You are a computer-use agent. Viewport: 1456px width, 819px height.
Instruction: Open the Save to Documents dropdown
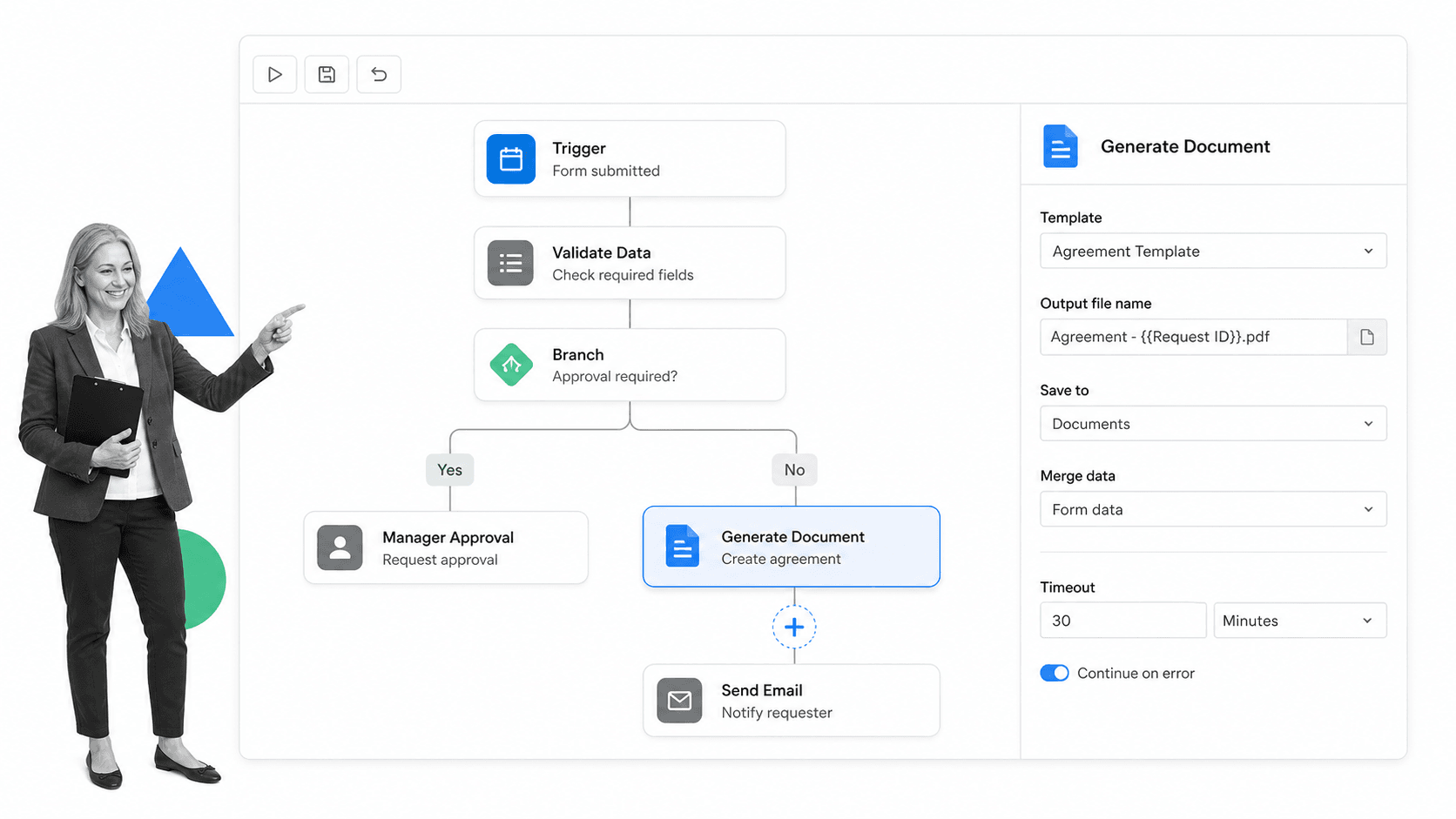pos(1213,424)
